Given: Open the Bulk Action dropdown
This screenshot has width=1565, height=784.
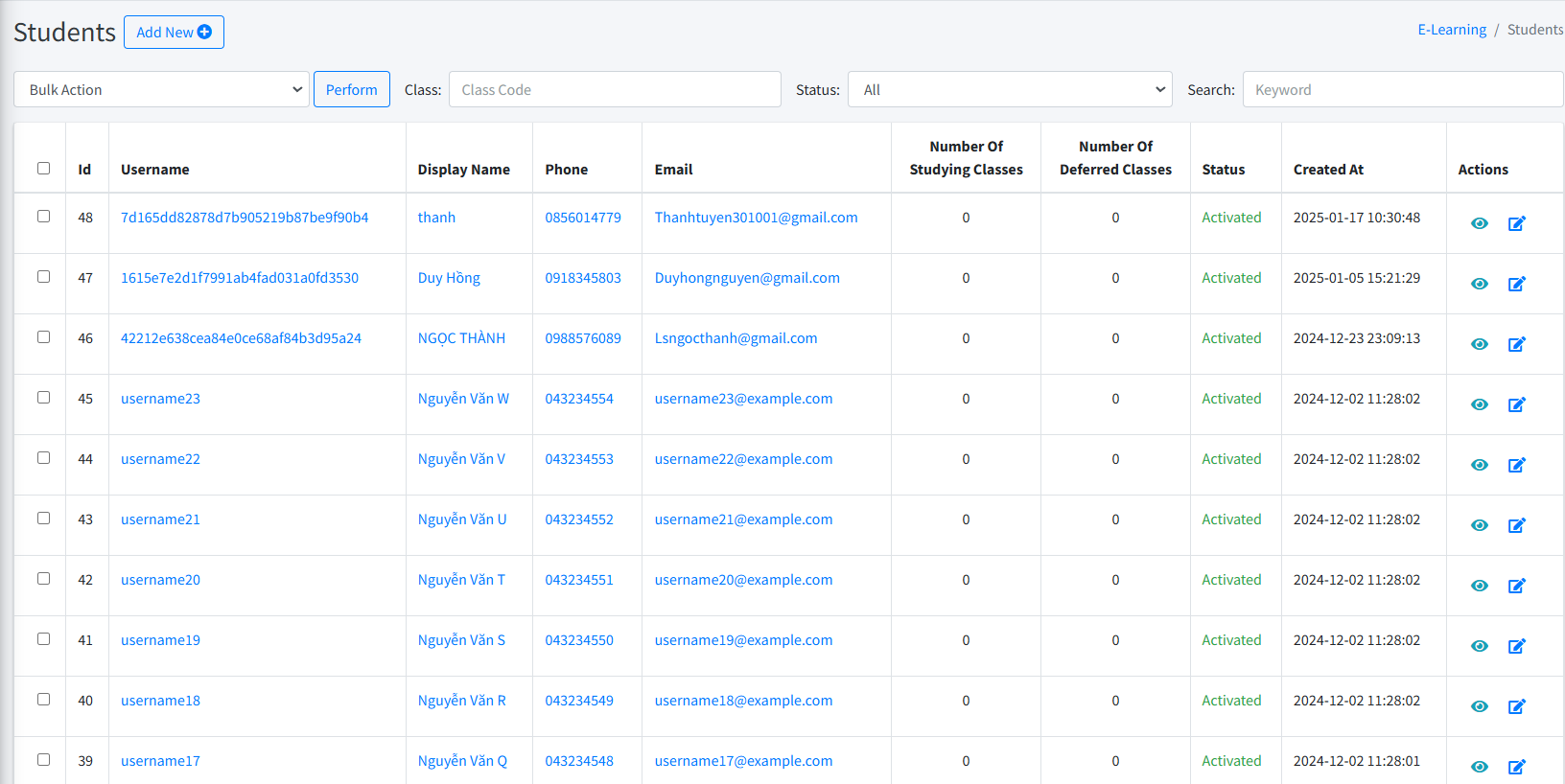Looking at the screenshot, I should (x=161, y=89).
